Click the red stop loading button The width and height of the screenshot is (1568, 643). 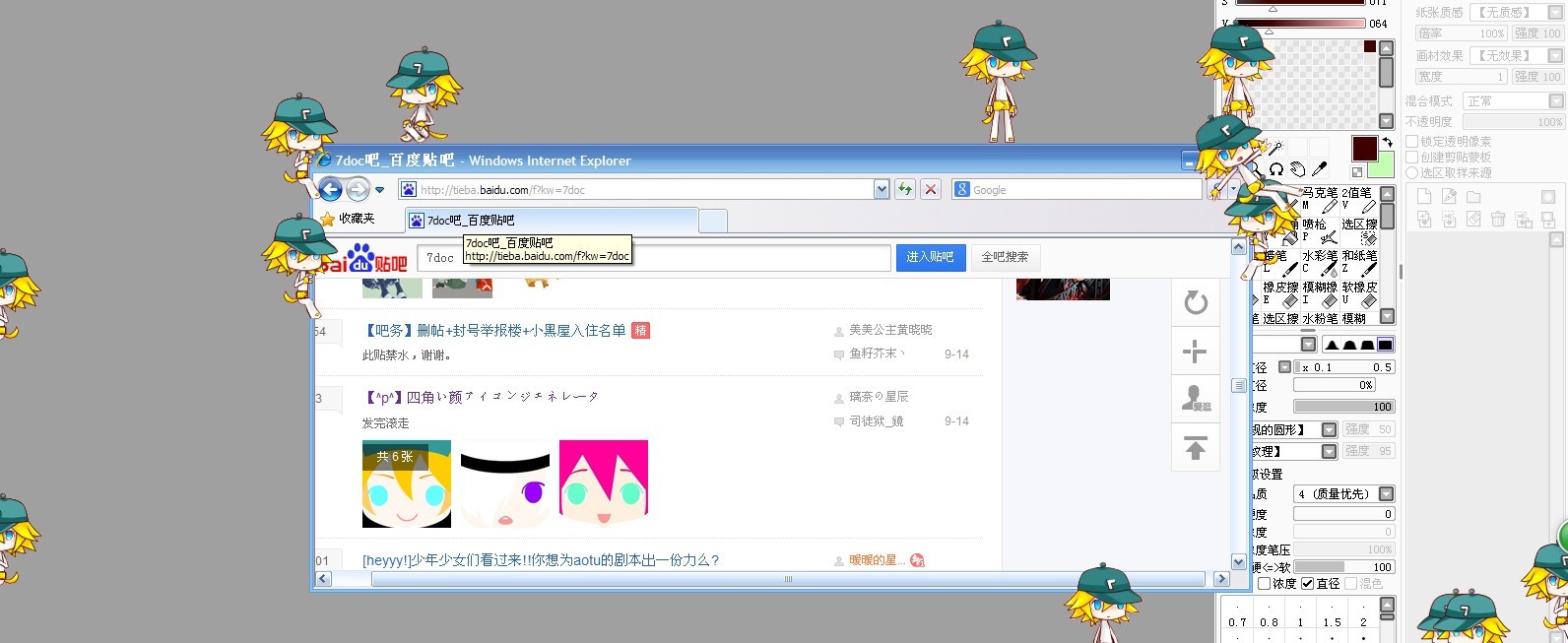pyautogui.click(x=931, y=189)
